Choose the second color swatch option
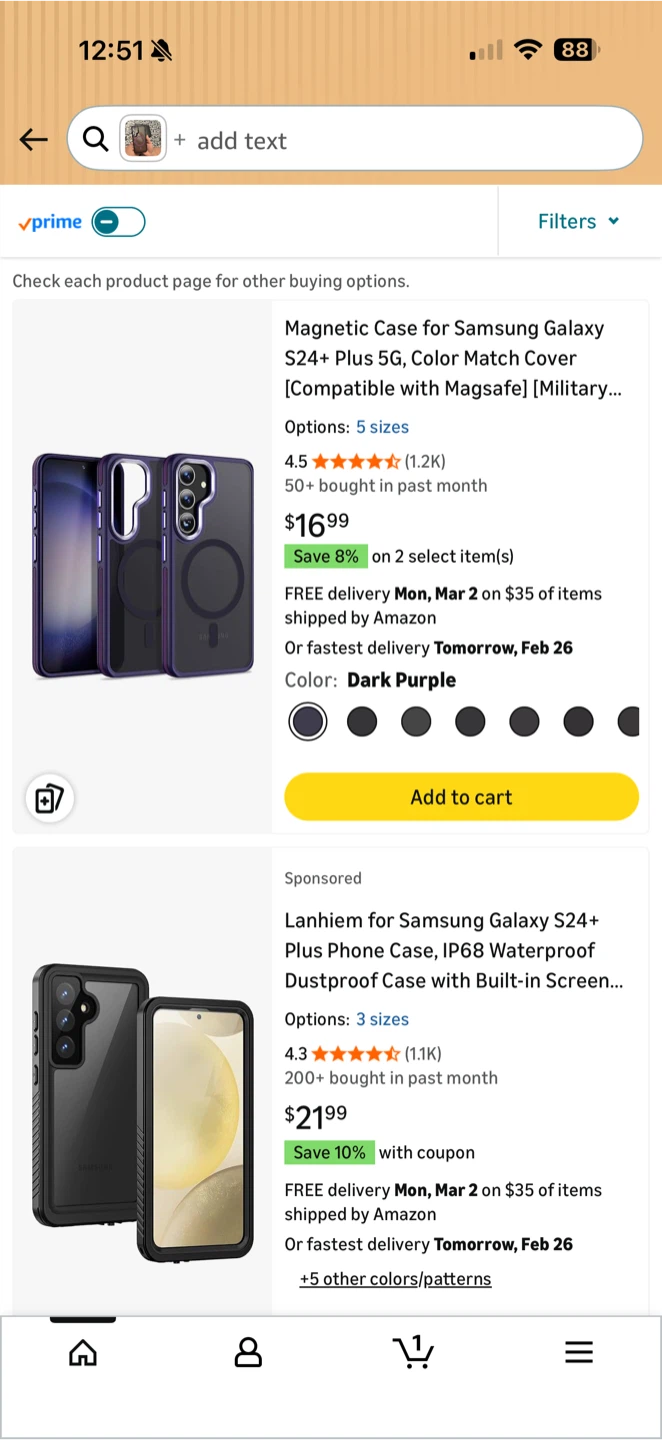 click(362, 721)
